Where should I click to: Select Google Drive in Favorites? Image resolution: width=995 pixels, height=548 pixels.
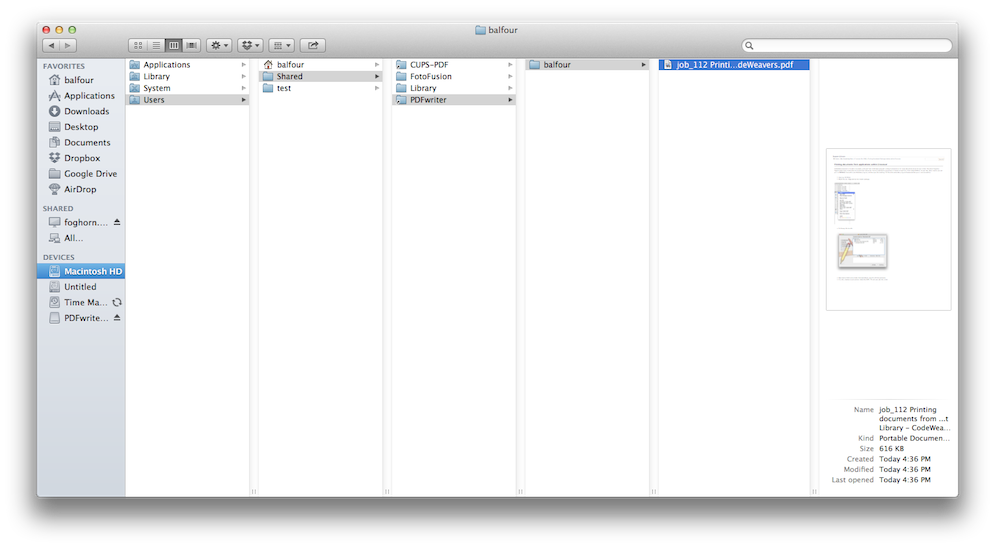pos(90,174)
